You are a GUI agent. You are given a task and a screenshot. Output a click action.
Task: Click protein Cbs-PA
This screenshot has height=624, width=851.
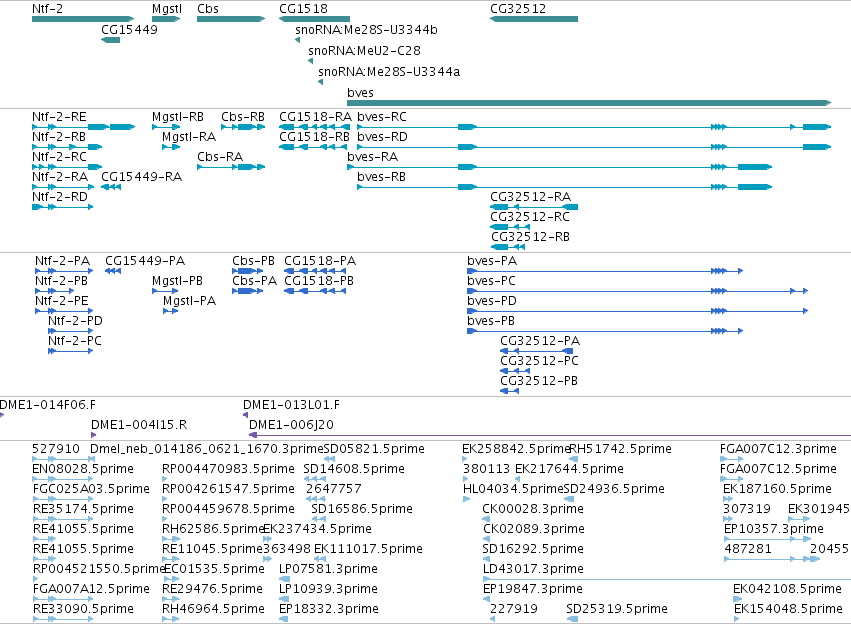click(255, 281)
